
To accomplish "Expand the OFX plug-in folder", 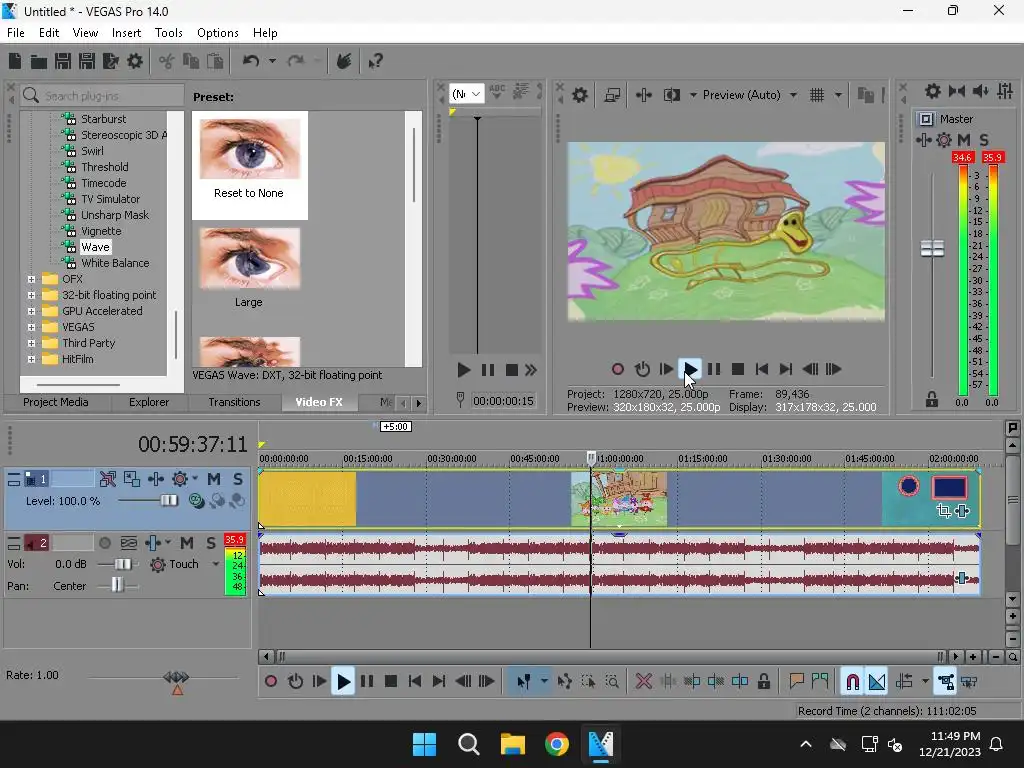I will click(31, 280).
